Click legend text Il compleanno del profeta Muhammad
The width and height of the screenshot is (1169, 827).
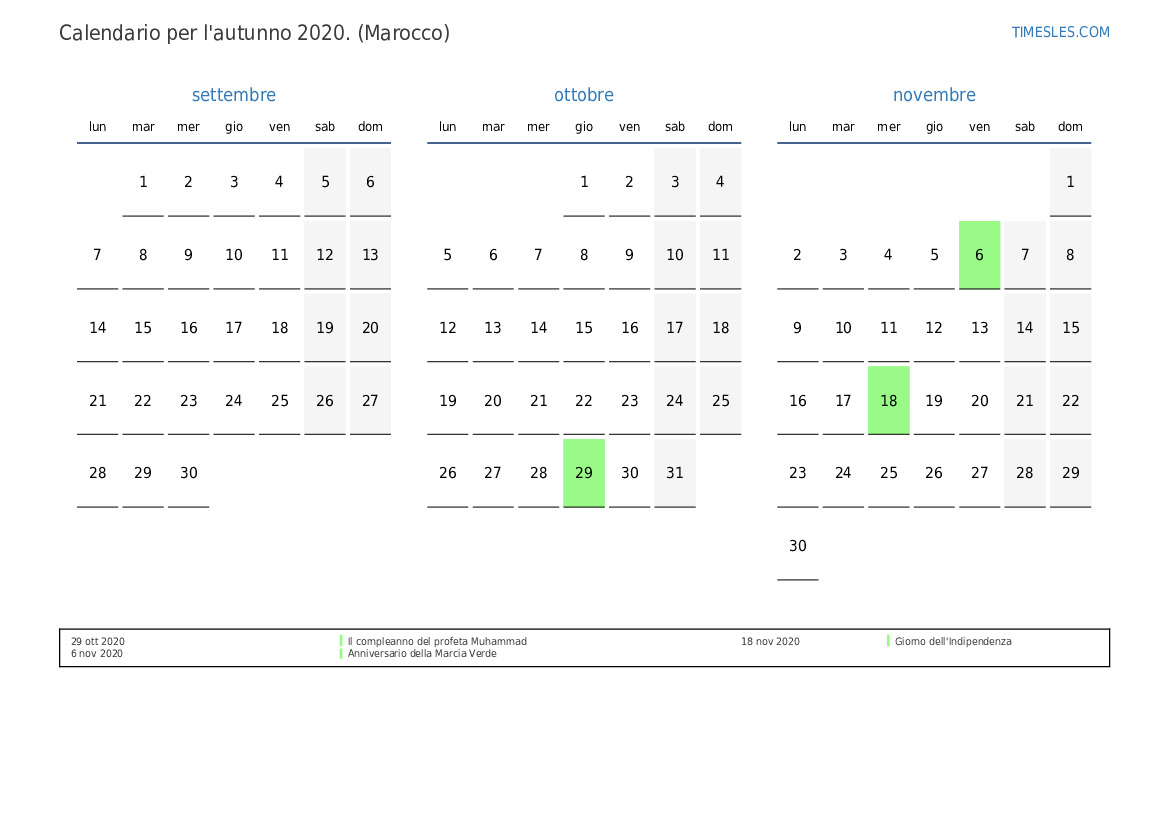click(x=437, y=642)
